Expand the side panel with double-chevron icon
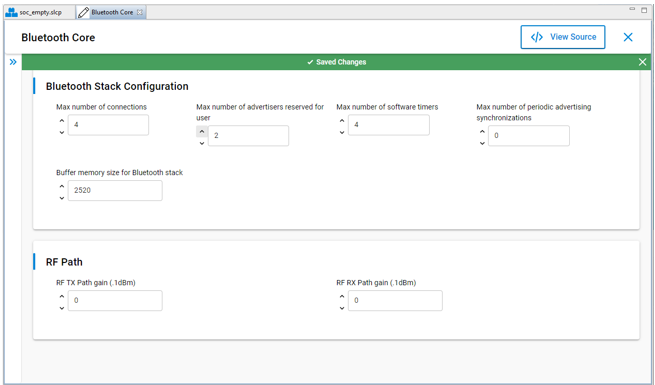This screenshot has height=385, width=655. click(x=13, y=62)
